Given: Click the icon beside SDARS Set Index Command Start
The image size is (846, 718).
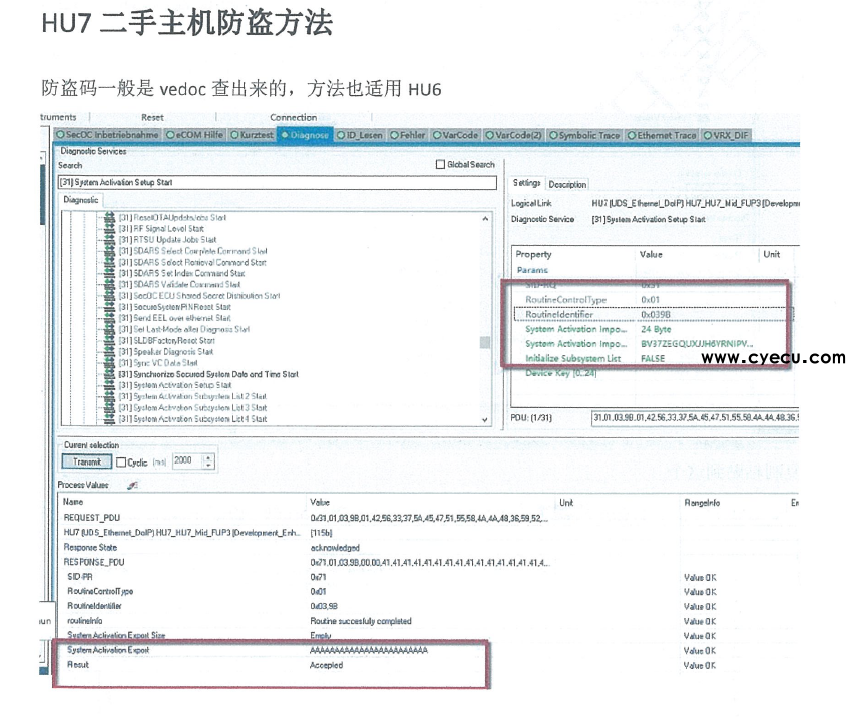Looking at the screenshot, I should (x=110, y=273).
